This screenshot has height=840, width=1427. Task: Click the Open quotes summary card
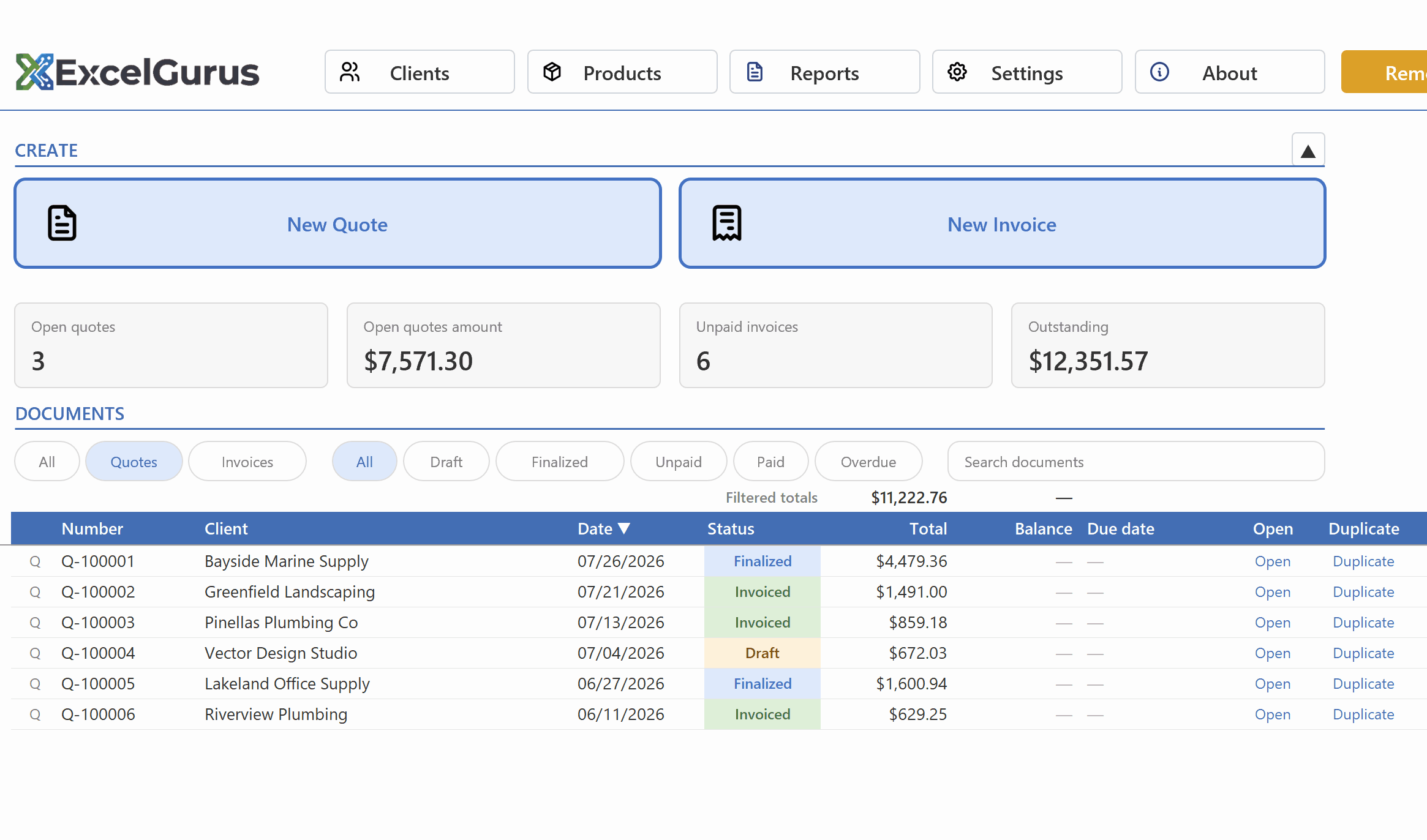click(x=171, y=345)
